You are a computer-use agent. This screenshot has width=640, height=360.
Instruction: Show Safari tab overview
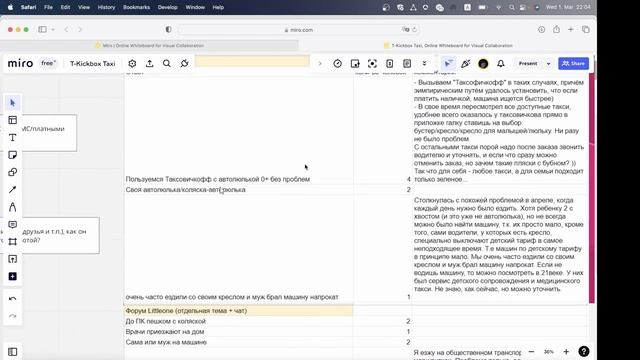(x=586, y=29)
